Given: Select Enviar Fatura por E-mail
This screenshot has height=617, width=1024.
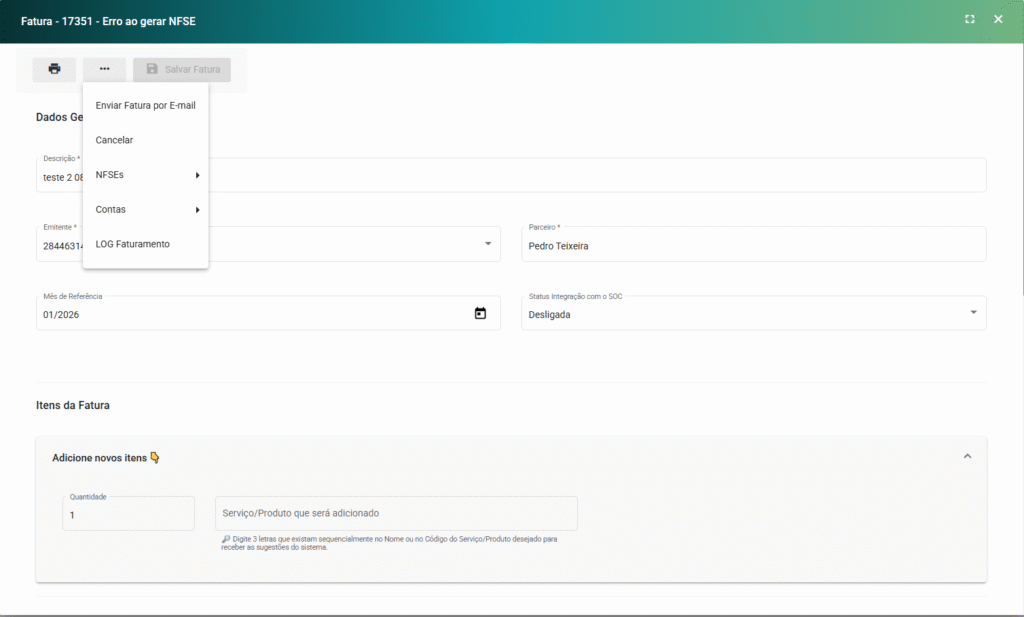Looking at the screenshot, I should click(x=145, y=105).
